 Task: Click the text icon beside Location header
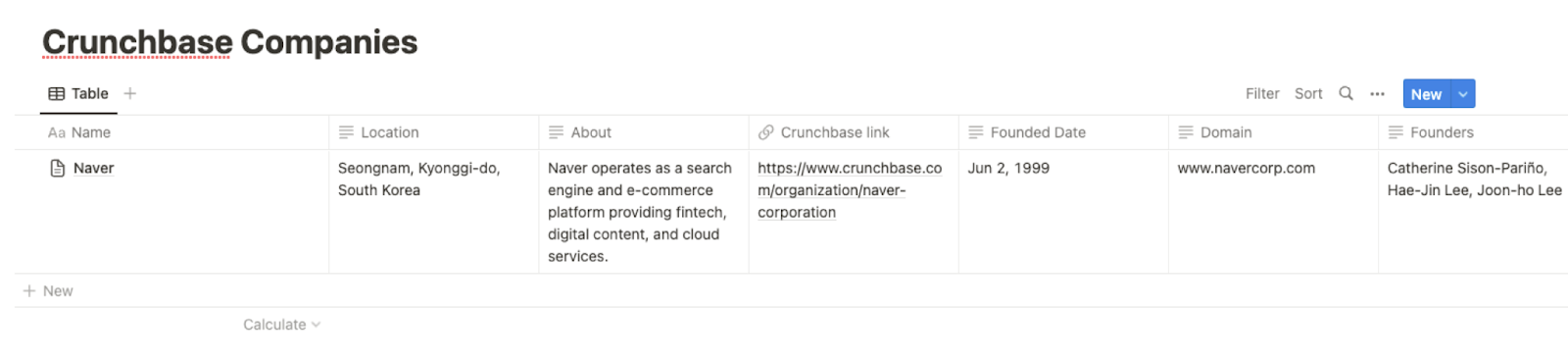point(346,132)
